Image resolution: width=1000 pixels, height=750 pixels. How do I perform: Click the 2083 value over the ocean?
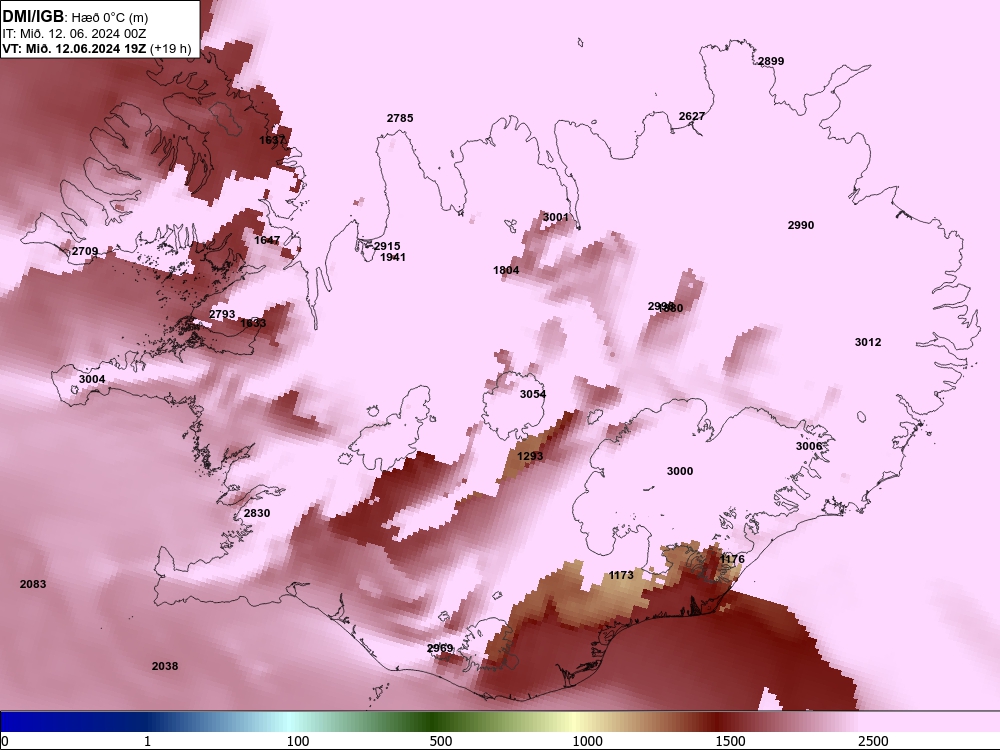click(33, 584)
